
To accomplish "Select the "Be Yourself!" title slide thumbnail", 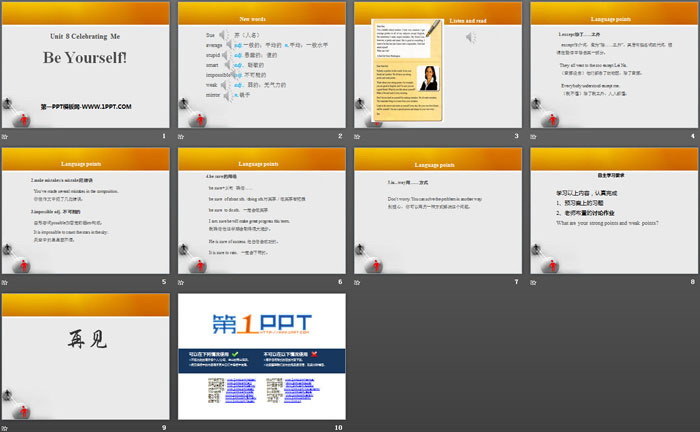I will pyautogui.click(x=86, y=65).
